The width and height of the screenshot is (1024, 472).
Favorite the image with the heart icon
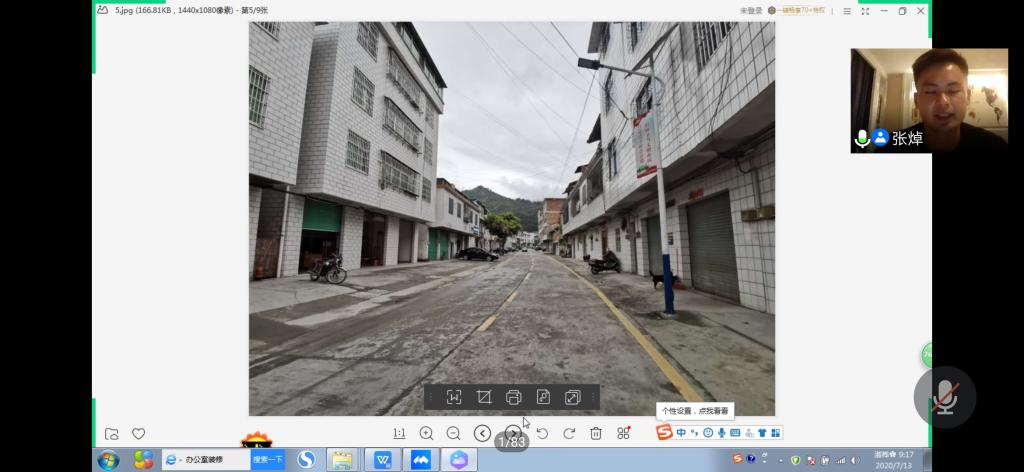tap(139, 433)
